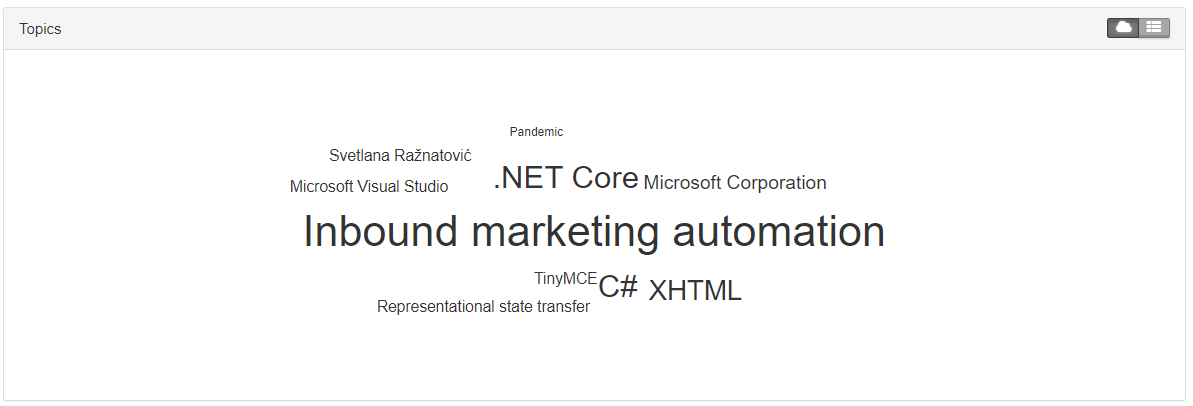The image size is (1193, 406).
Task: Open the TinyMCE topic
Action: (565, 278)
